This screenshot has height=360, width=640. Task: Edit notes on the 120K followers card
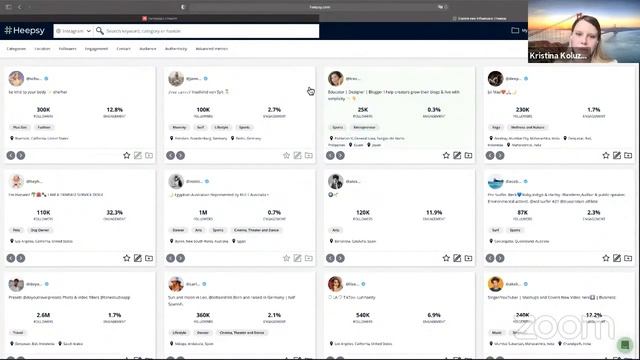tap(457, 258)
